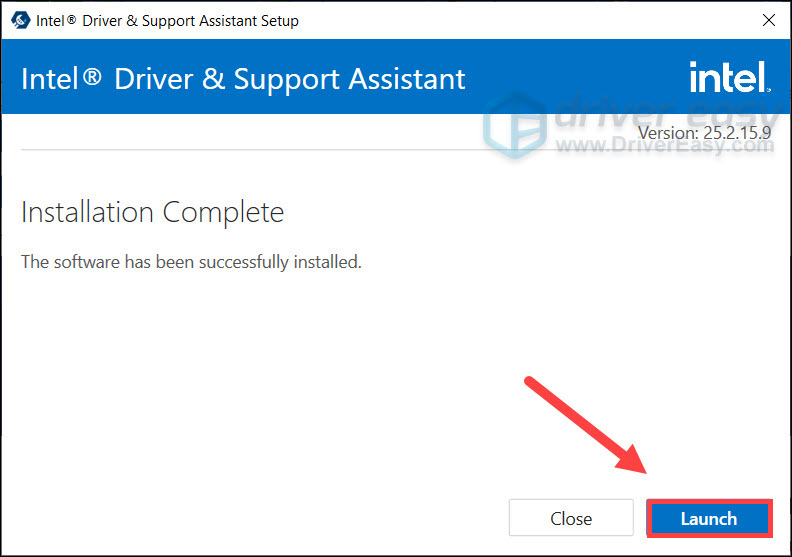Click the Intel DSA title bar icon
Viewport: 792px width, 557px height.
[20, 20]
